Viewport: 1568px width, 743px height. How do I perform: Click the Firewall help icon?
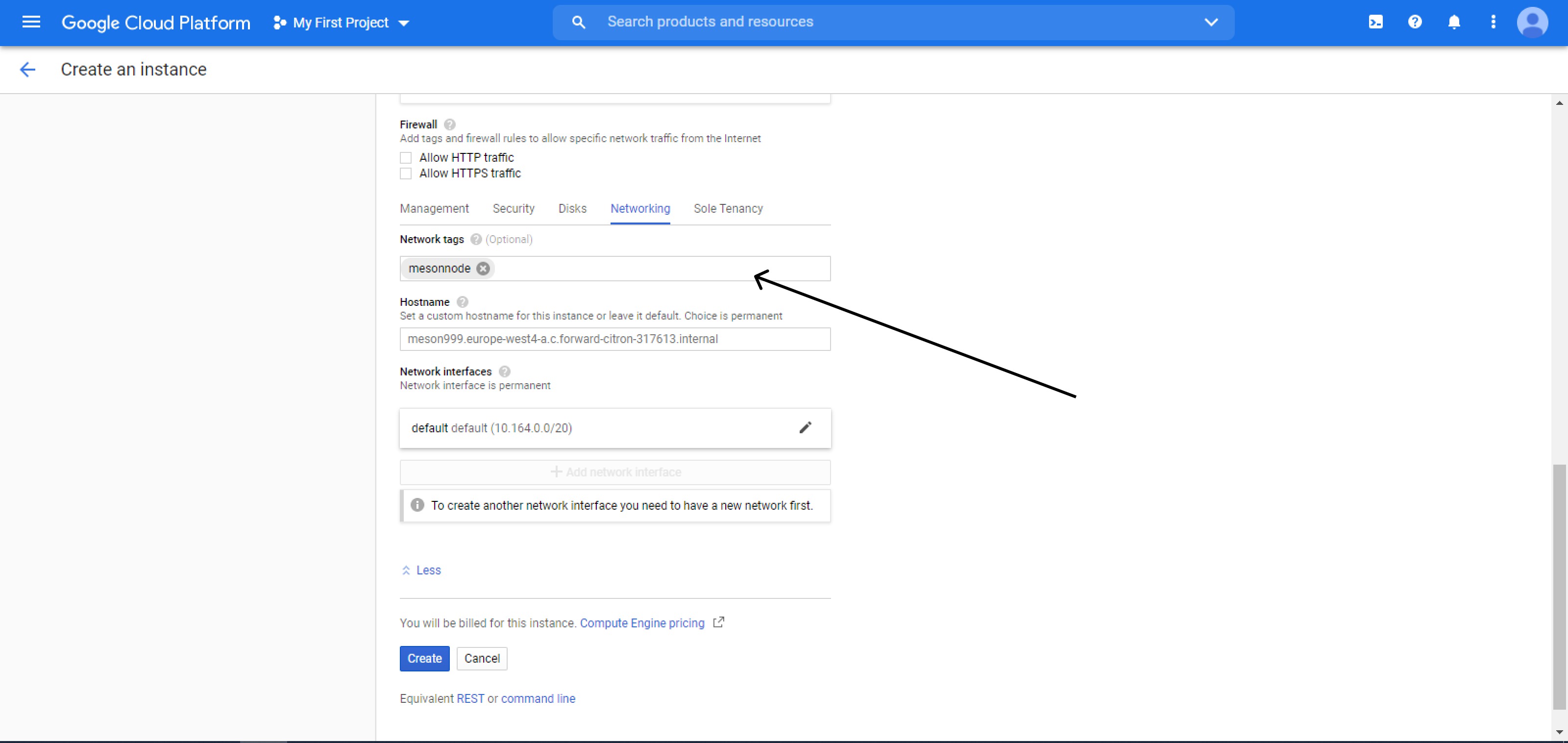(x=449, y=124)
